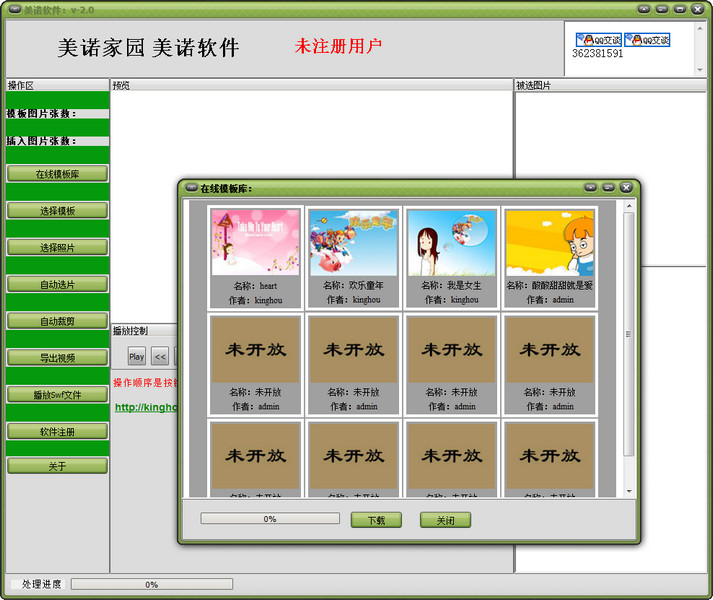Click the 关闭 close button in dialog
The height and width of the screenshot is (600, 713).
[x=445, y=520]
